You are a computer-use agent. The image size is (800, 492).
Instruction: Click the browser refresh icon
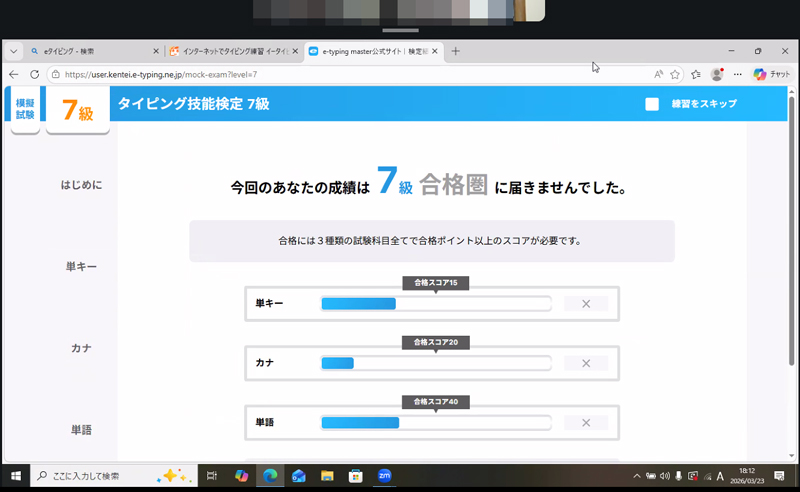click(x=34, y=74)
